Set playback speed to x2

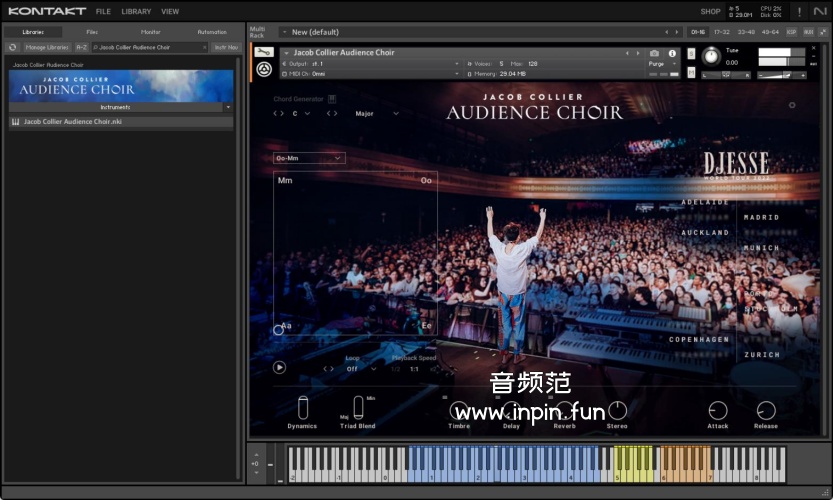click(434, 369)
